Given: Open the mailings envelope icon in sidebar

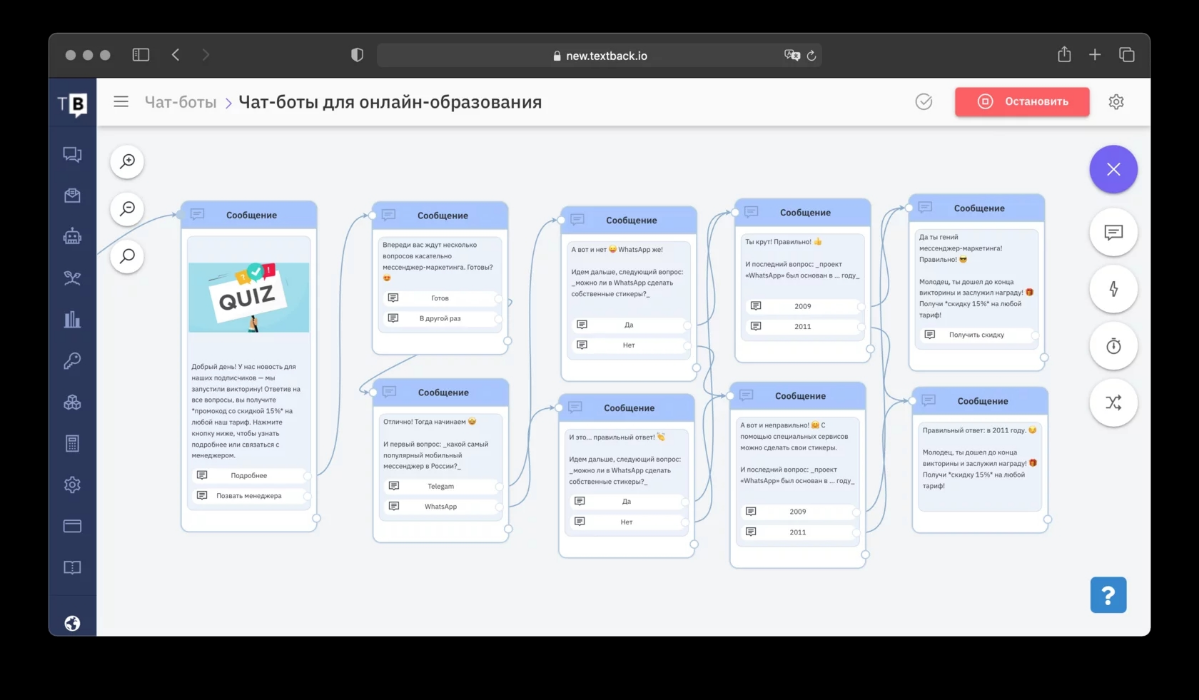Looking at the screenshot, I should [73, 196].
